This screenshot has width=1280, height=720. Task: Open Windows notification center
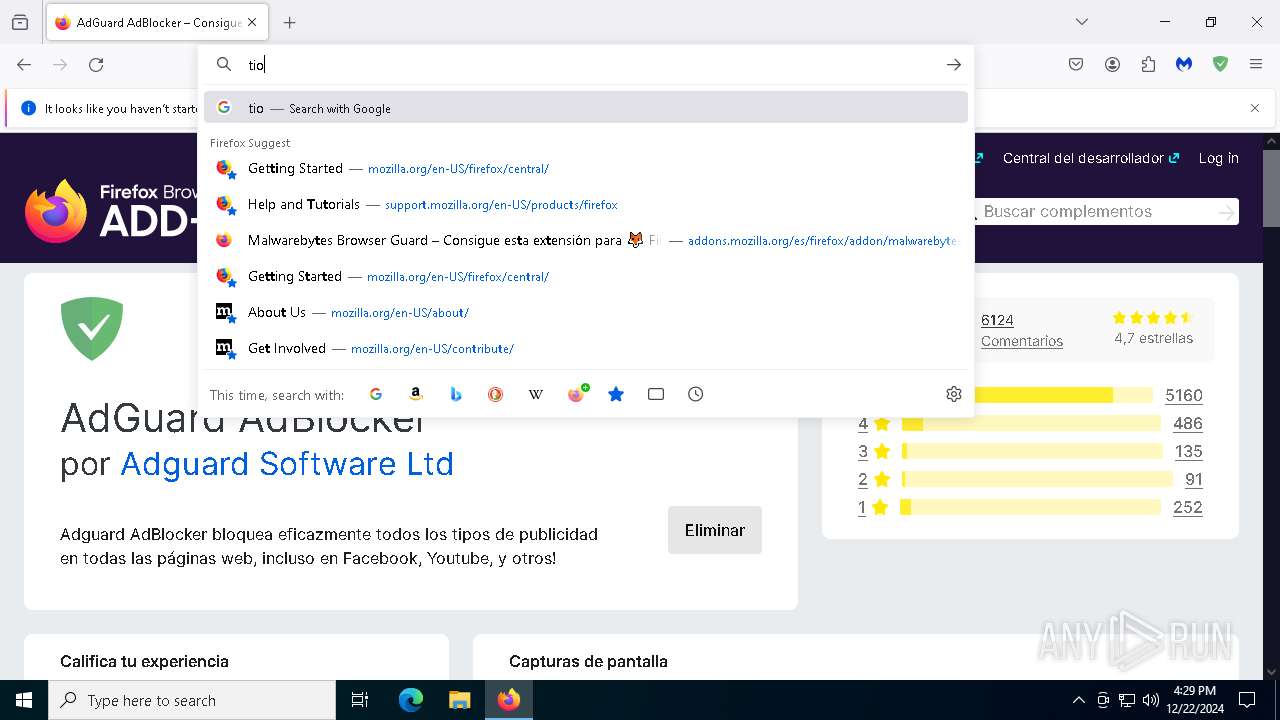tap(1247, 700)
